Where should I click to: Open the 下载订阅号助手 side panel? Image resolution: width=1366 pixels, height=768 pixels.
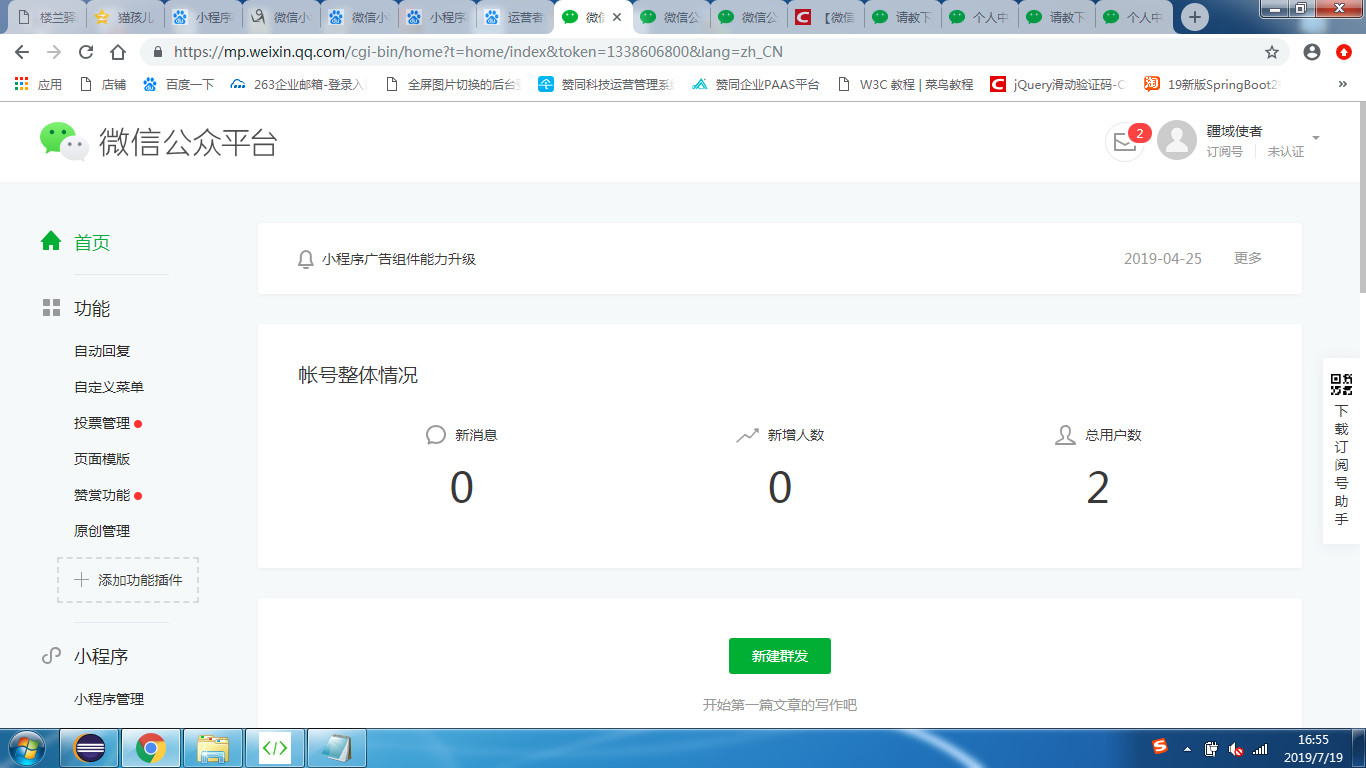[1342, 451]
